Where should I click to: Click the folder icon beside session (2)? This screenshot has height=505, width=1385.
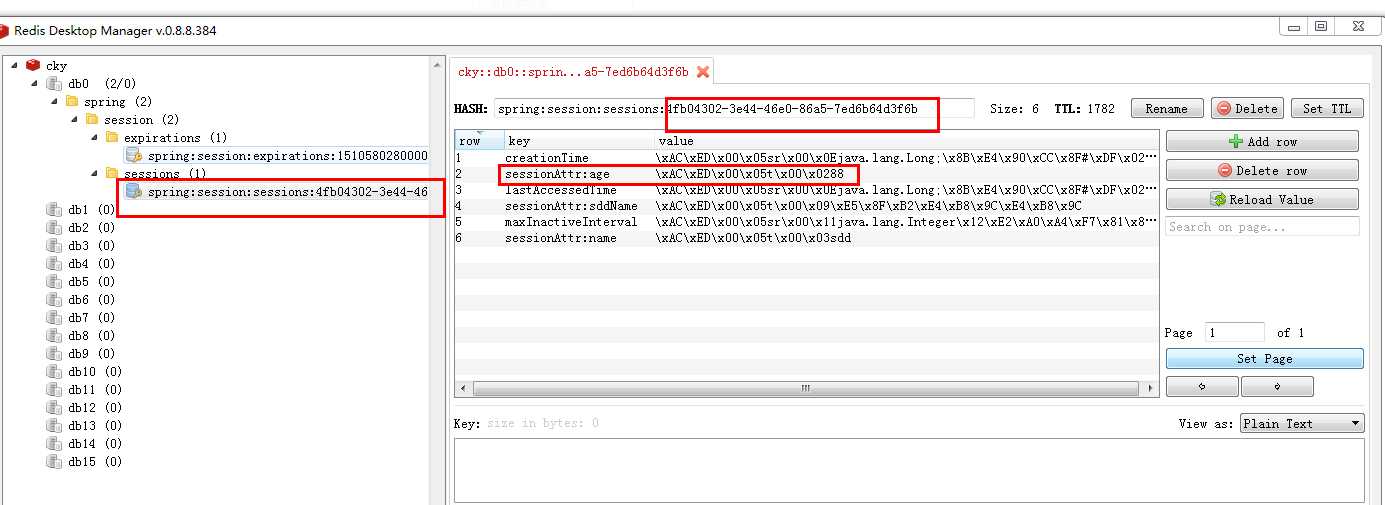(x=92, y=120)
